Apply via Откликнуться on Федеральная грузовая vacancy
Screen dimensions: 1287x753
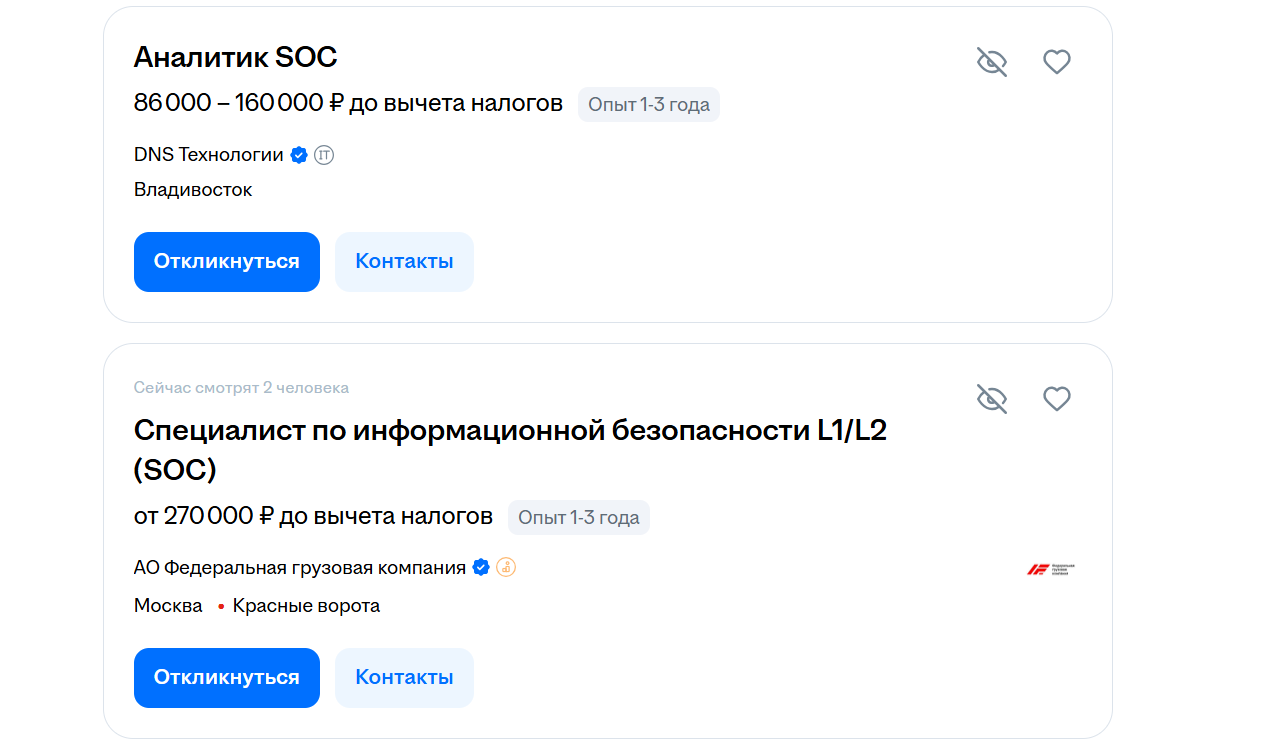[x=227, y=678]
